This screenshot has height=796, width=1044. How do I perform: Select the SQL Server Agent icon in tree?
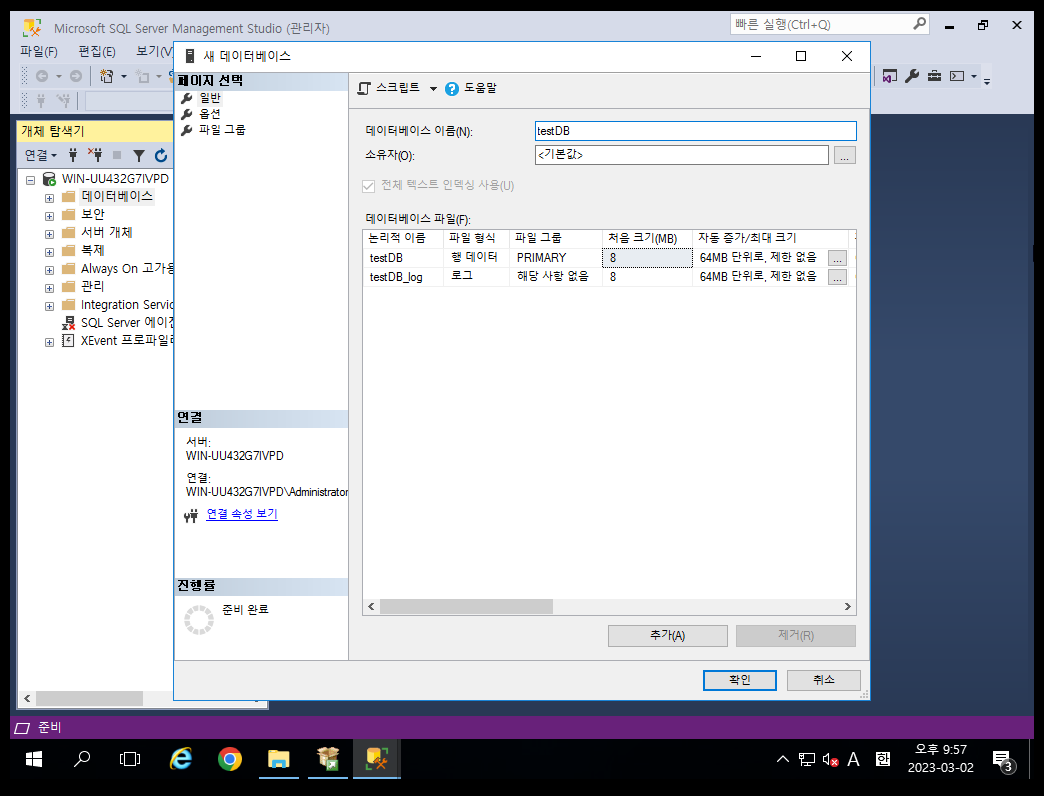(x=68, y=323)
